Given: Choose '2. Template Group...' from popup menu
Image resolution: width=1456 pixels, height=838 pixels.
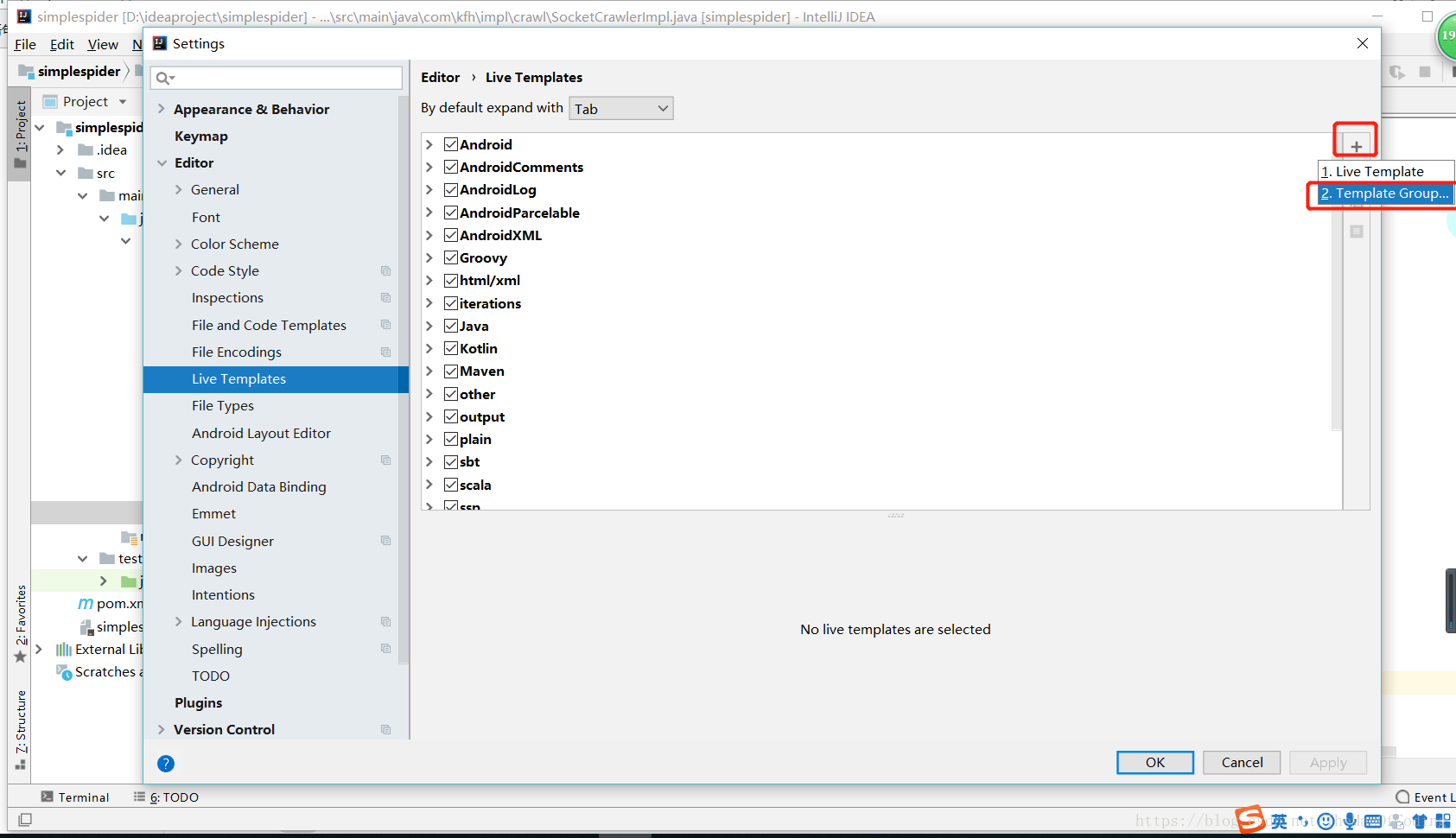Looking at the screenshot, I should tap(1386, 194).
